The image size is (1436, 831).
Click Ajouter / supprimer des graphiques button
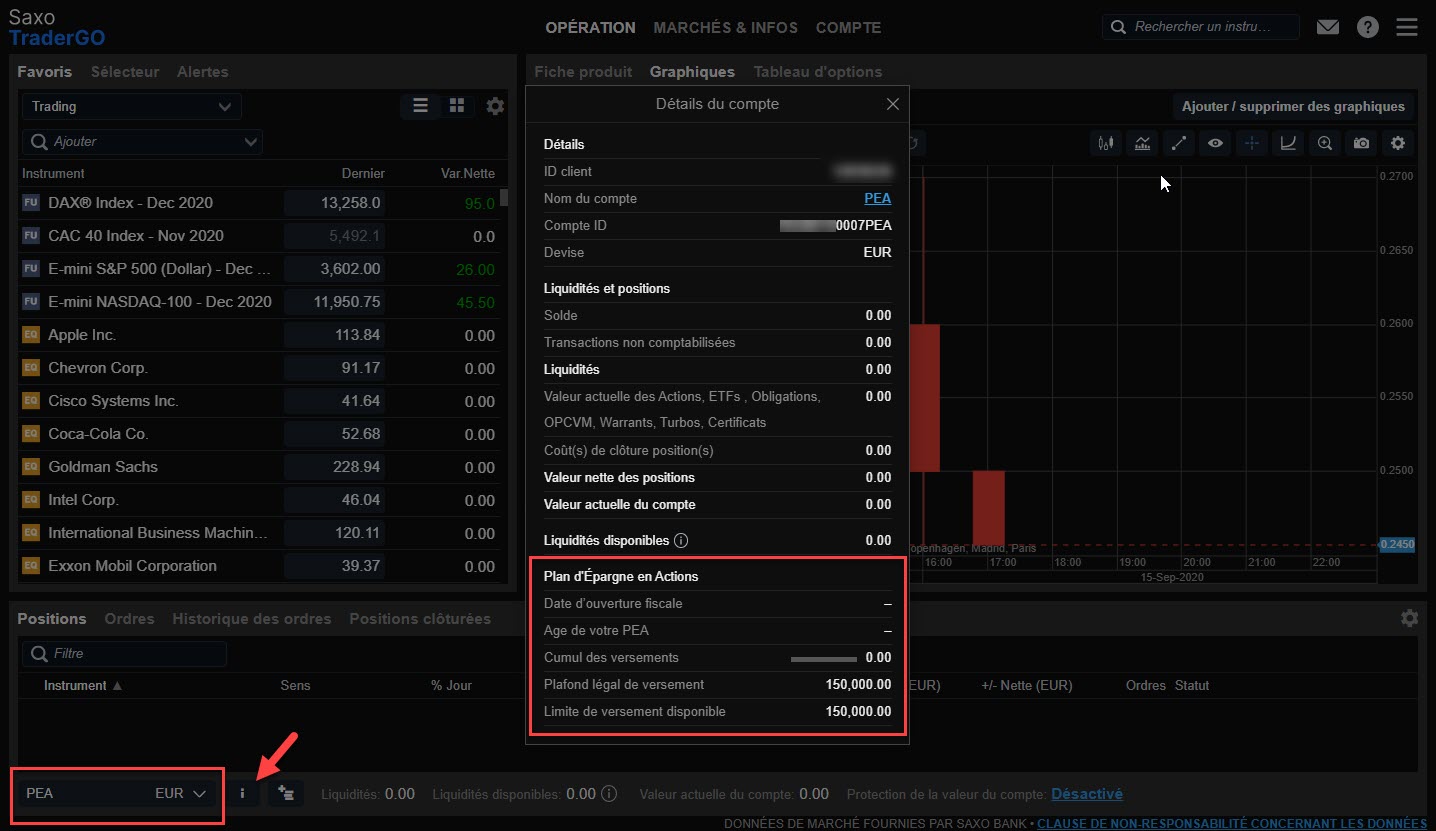[1293, 106]
